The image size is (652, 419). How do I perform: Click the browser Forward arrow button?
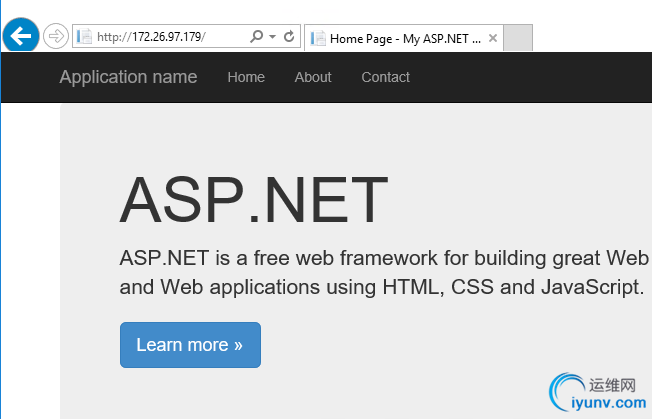[x=56, y=36]
